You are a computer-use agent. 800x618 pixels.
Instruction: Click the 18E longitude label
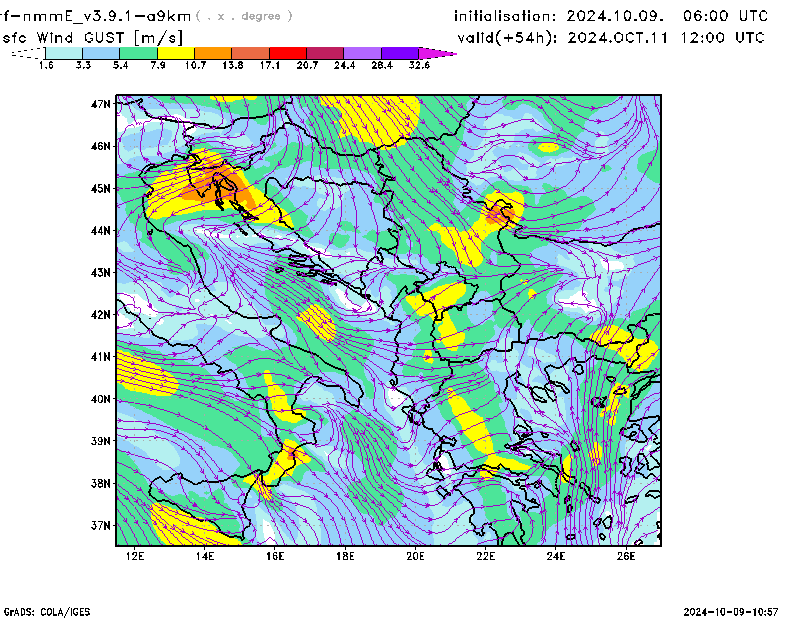(x=345, y=556)
